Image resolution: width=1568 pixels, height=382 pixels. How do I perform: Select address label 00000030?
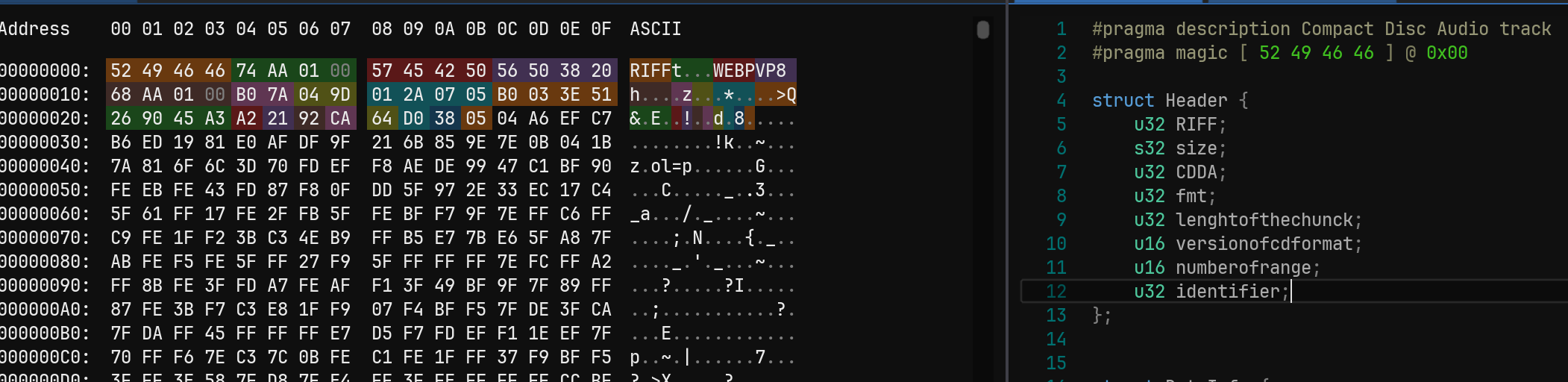[x=43, y=142]
